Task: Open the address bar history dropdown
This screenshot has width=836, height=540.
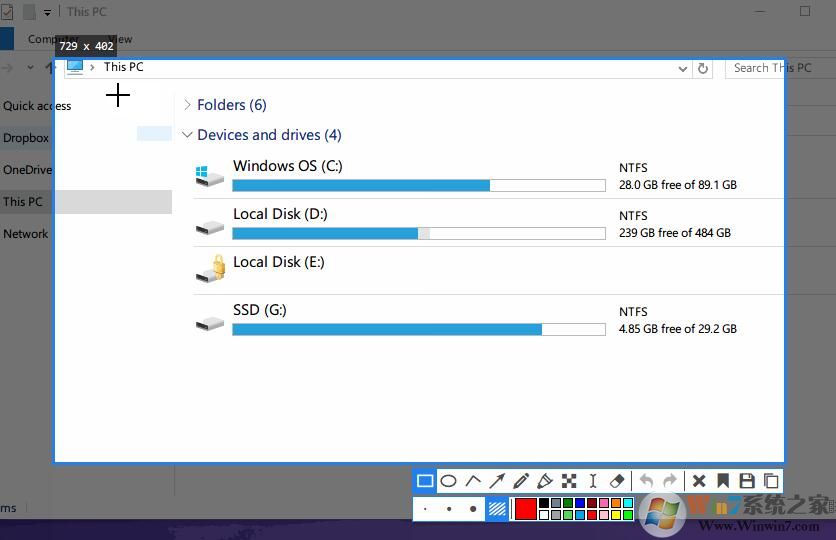Action: [682, 69]
